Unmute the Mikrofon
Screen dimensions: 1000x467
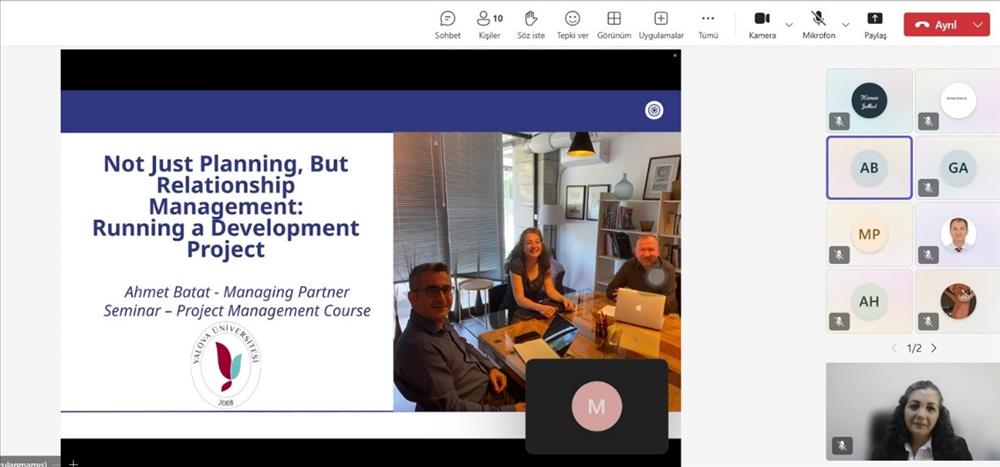(818, 25)
